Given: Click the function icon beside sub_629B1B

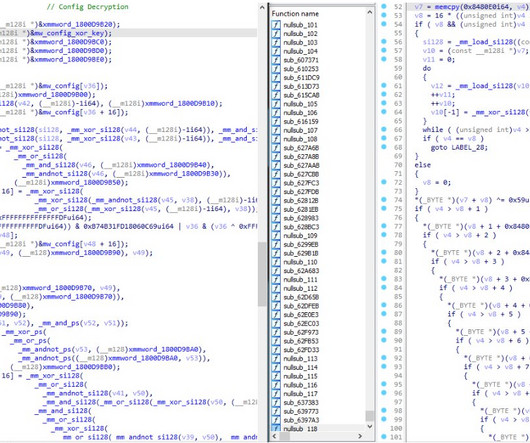Looking at the screenshot, I should tap(276, 253).
